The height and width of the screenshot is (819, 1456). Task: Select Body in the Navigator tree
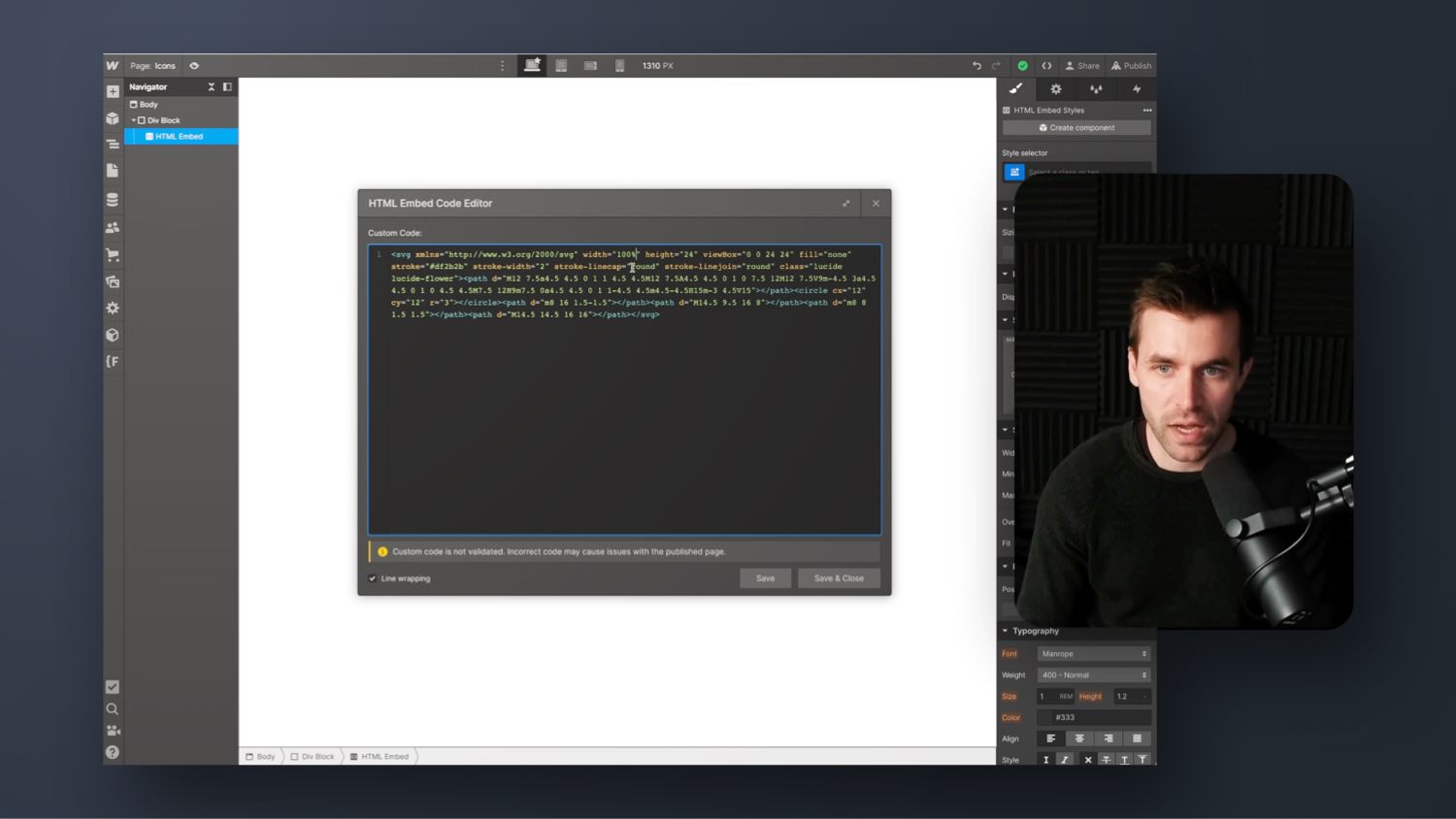click(148, 104)
